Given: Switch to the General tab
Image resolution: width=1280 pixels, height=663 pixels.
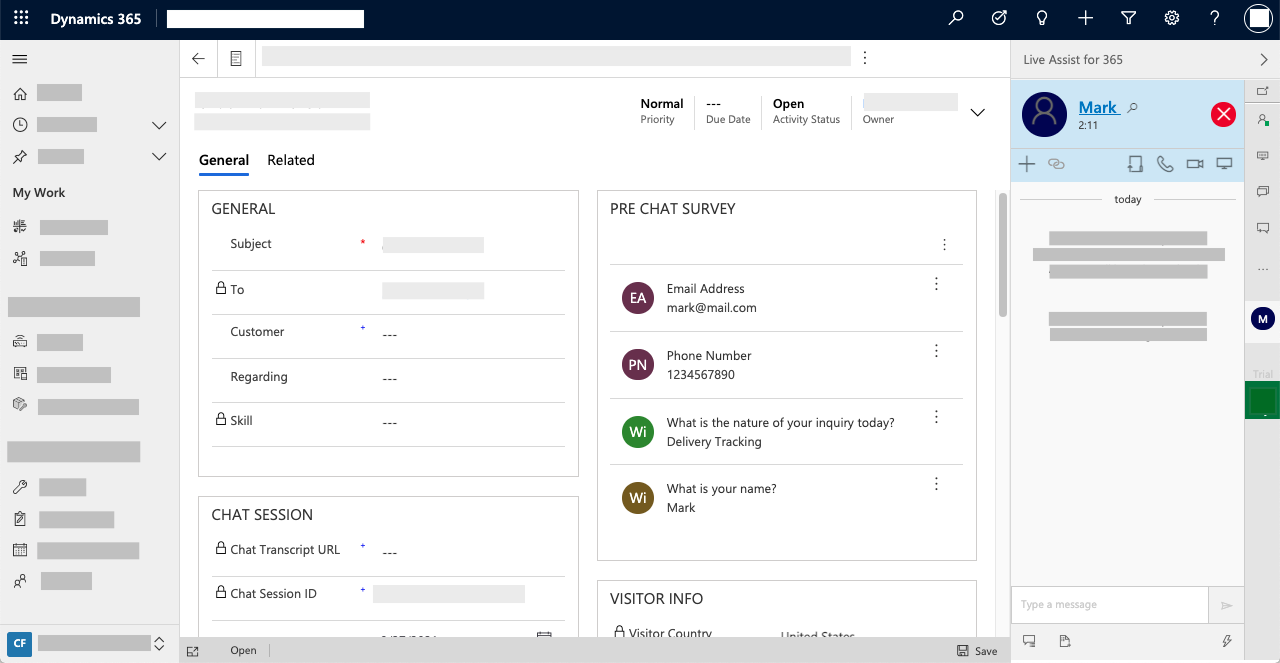Looking at the screenshot, I should point(224,160).
